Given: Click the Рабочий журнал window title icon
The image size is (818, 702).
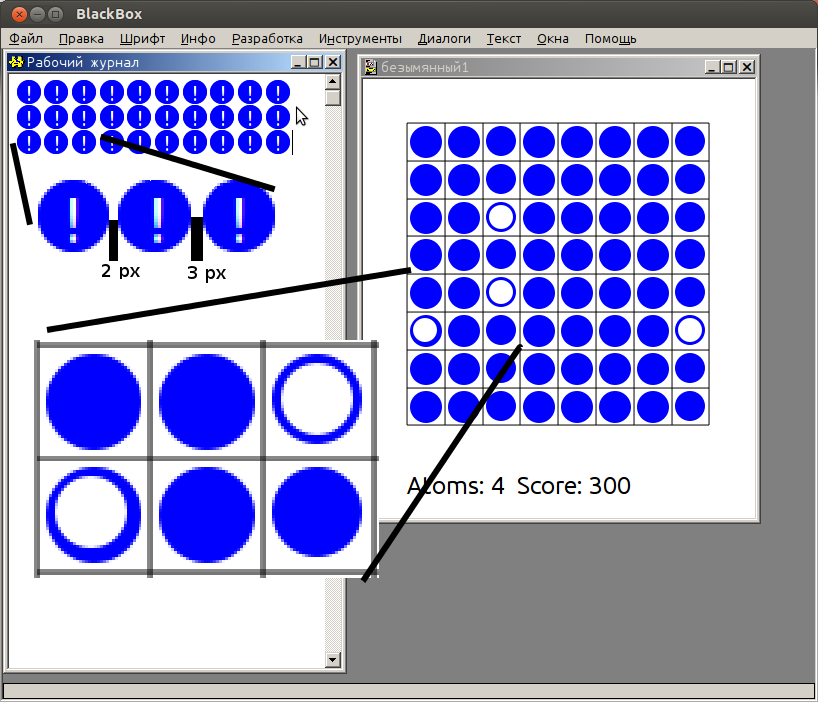Looking at the screenshot, I should (x=15, y=62).
